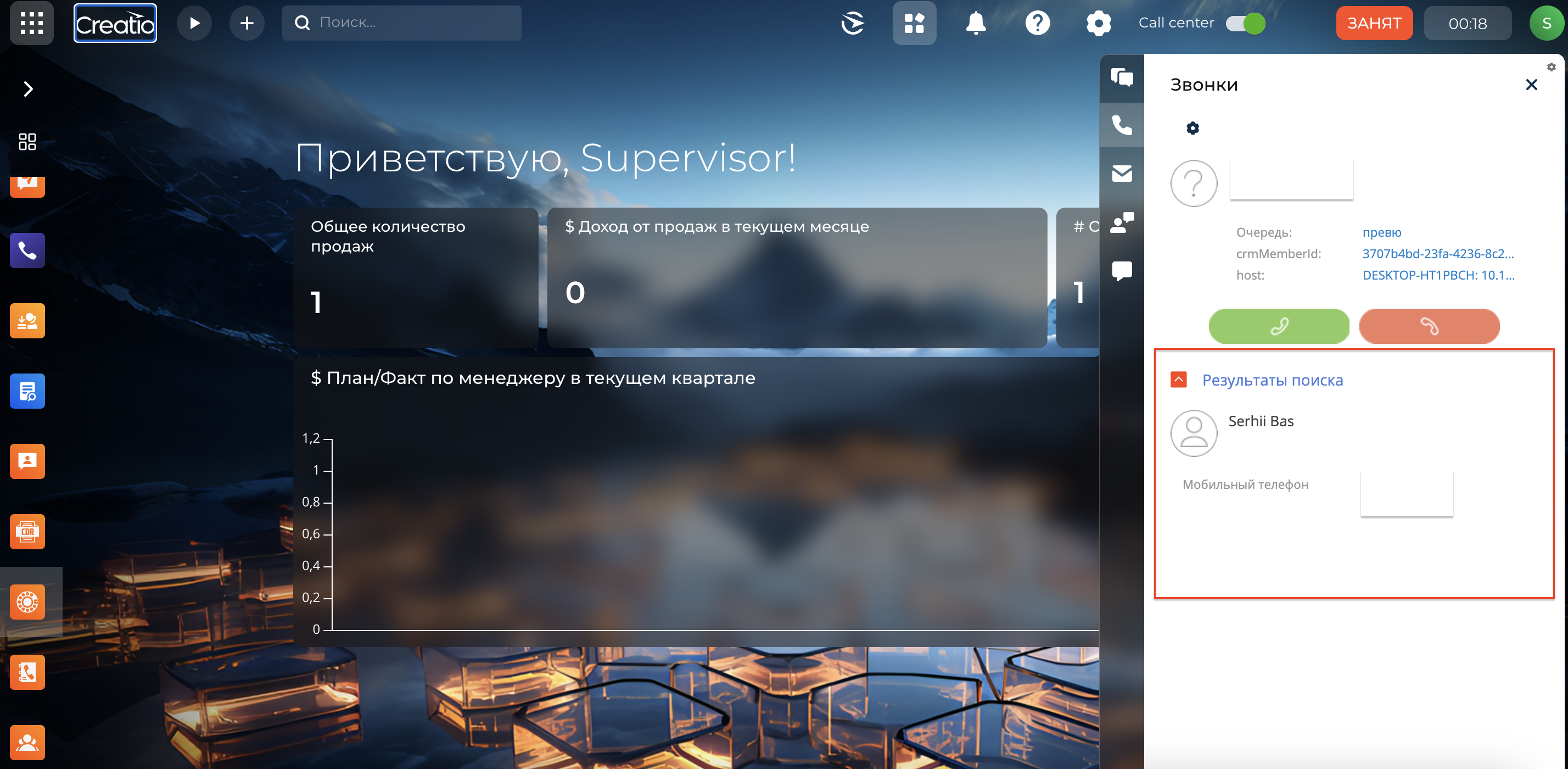Click the План/Факт по менеджеру chart title
The width and height of the screenshot is (1568, 769).
(533, 378)
